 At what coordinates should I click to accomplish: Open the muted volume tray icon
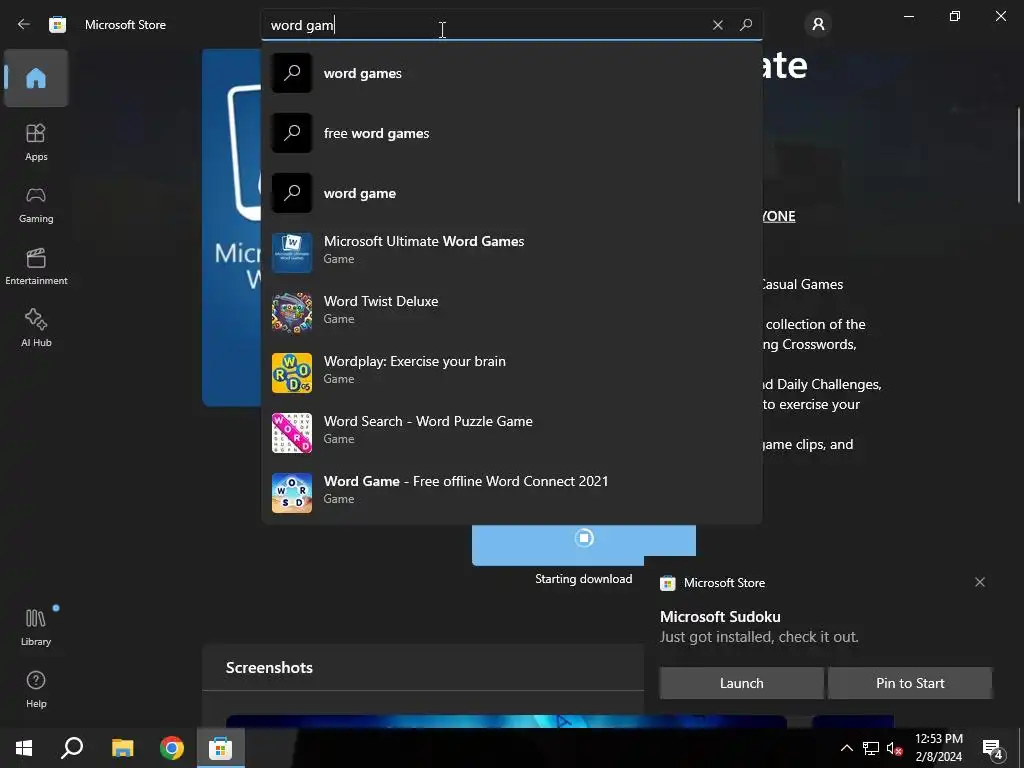[894, 748]
